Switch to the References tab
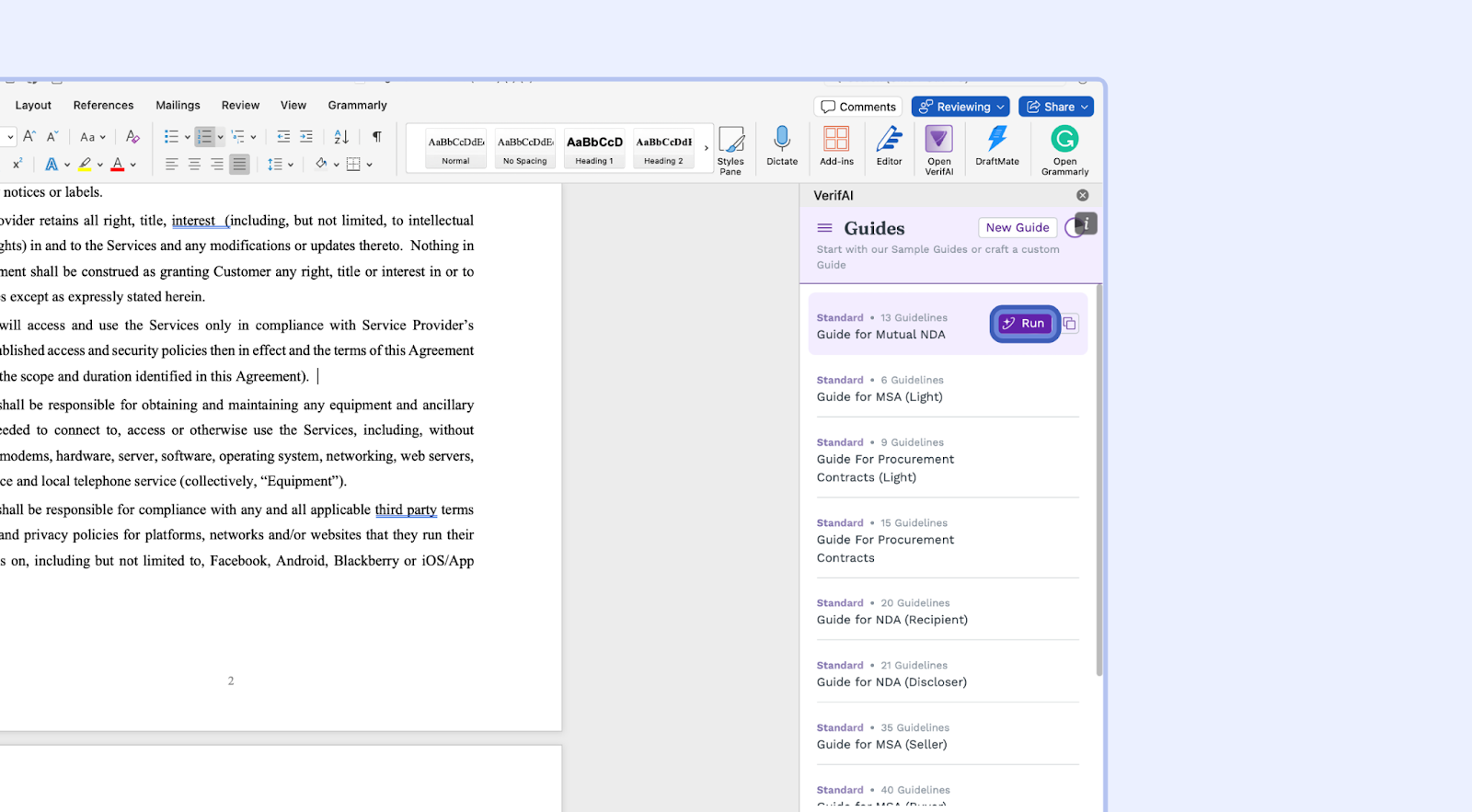Screen dimensions: 1472x812 (103, 106)
